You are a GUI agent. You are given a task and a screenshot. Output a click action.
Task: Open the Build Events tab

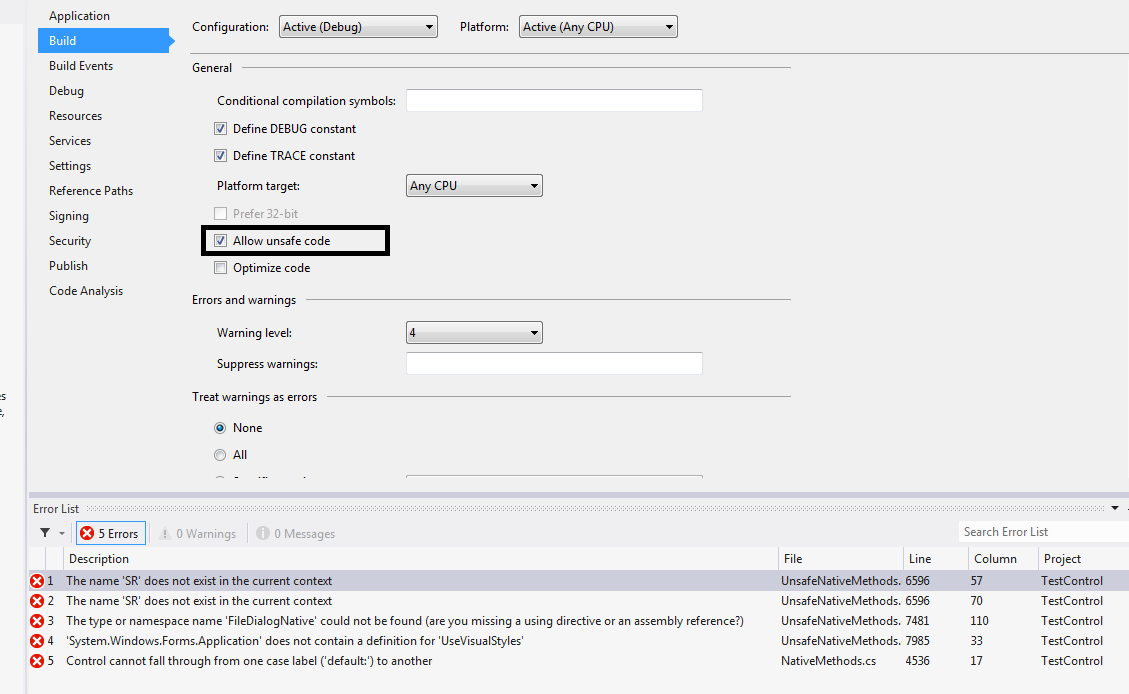pyautogui.click(x=81, y=66)
